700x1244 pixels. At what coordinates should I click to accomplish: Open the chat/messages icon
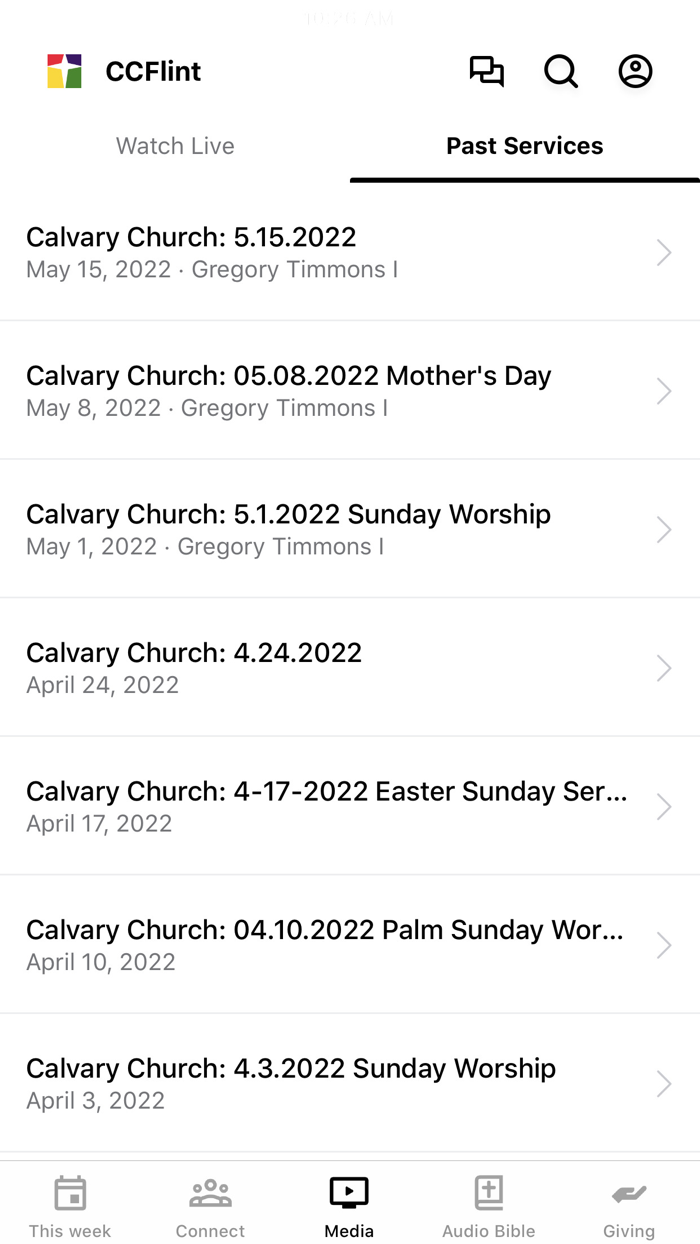point(487,71)
